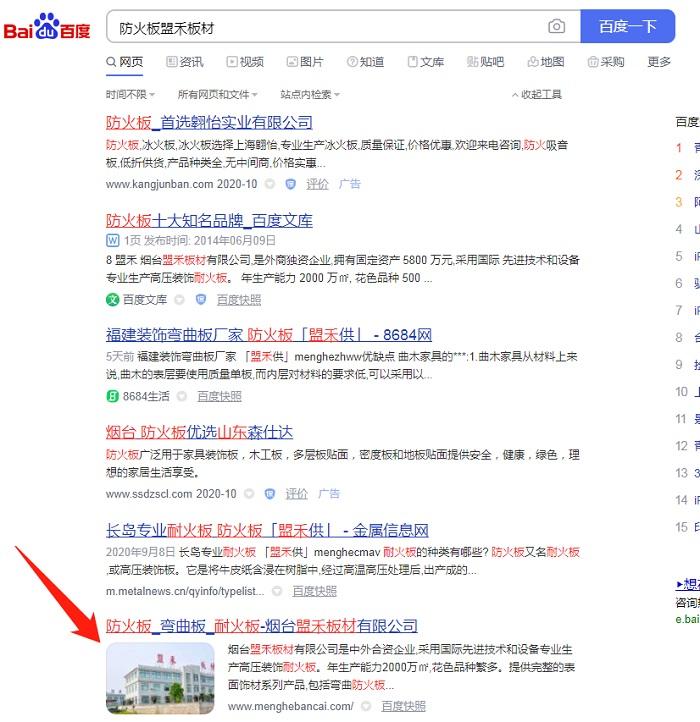This screenshot has height=722, width=700.
Task: Click the www.menghebancai.com/ URL text
Action: [x=291, y=706]
